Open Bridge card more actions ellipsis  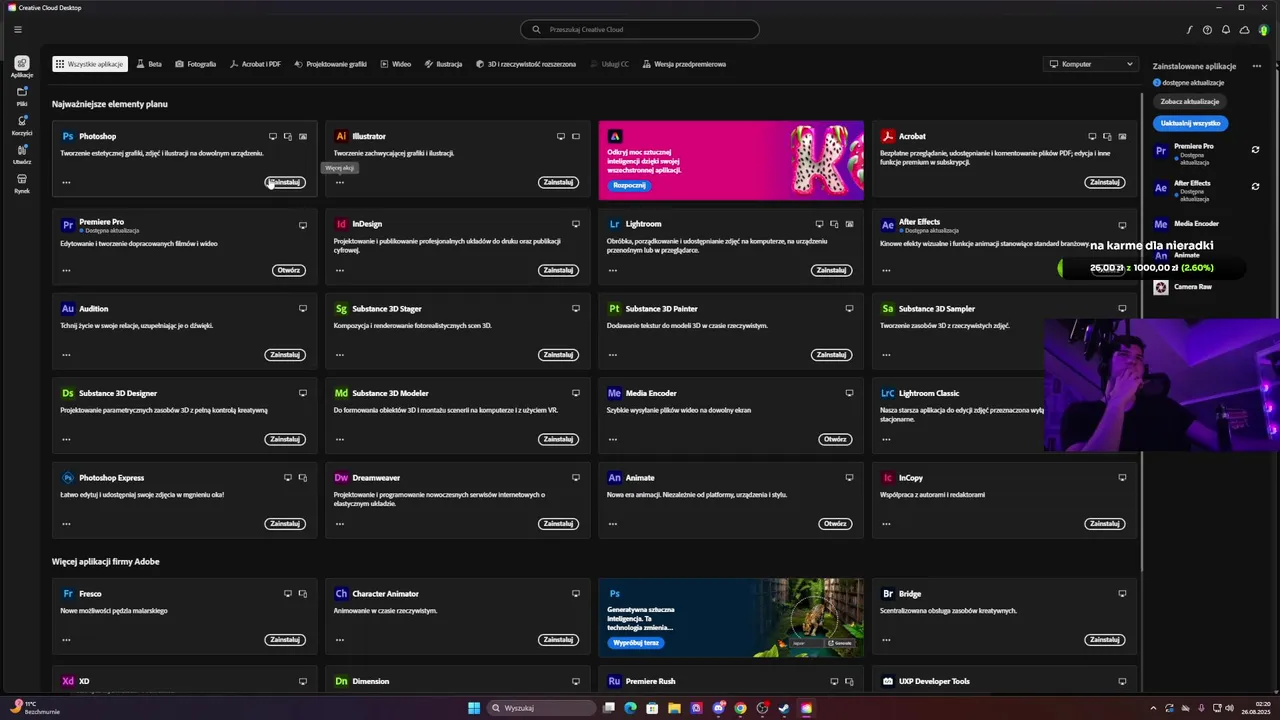coord(886,640)
